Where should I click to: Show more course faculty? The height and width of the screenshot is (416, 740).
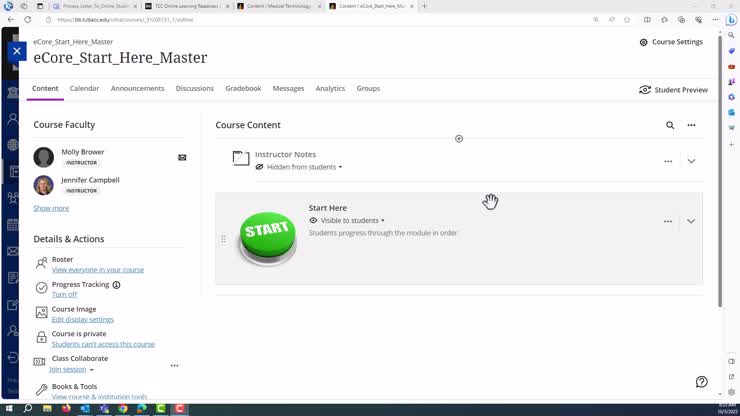click(51, 208)
